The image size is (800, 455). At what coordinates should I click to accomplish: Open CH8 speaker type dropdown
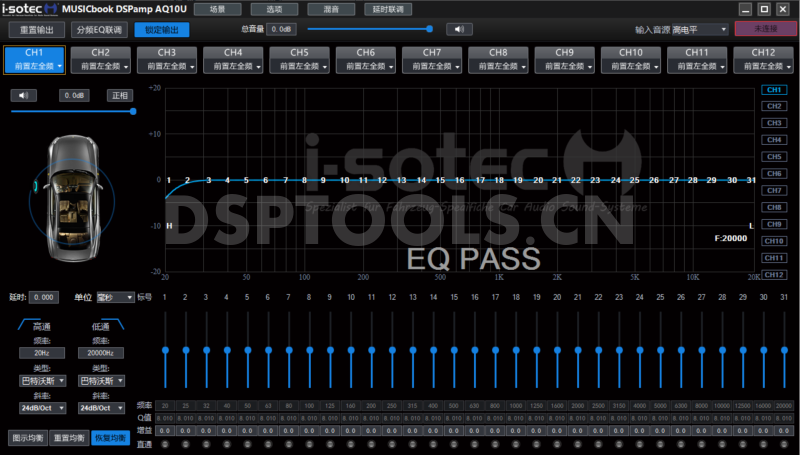tap(498, 66)
